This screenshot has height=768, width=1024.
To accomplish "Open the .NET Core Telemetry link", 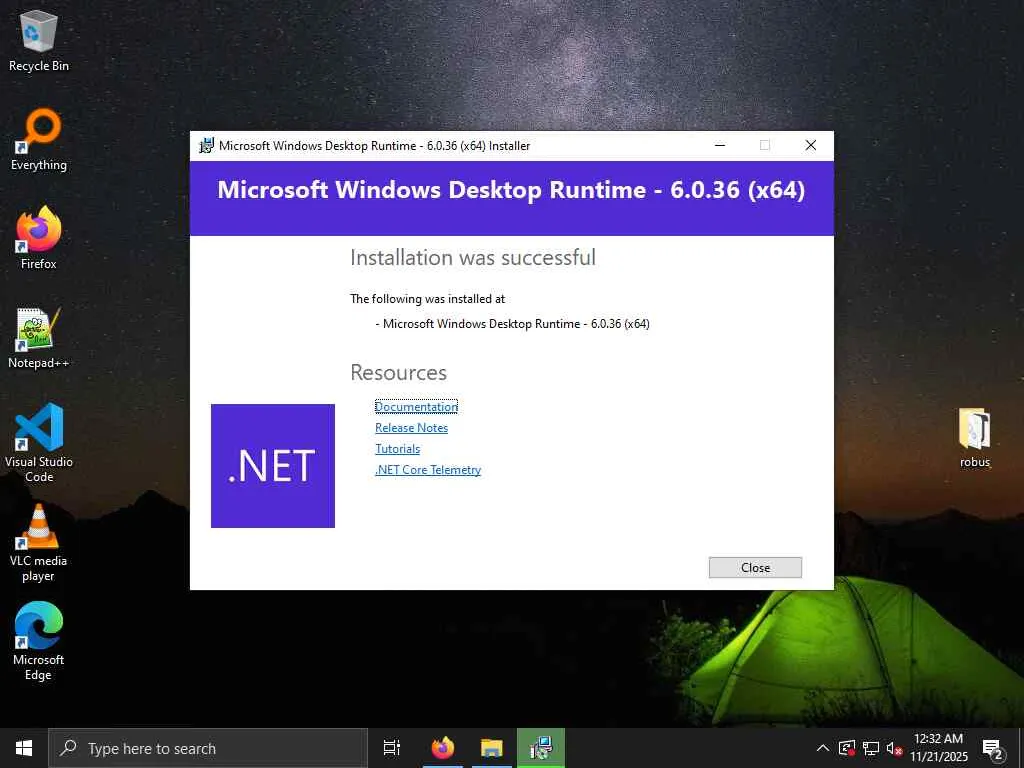I will (428, 470).
